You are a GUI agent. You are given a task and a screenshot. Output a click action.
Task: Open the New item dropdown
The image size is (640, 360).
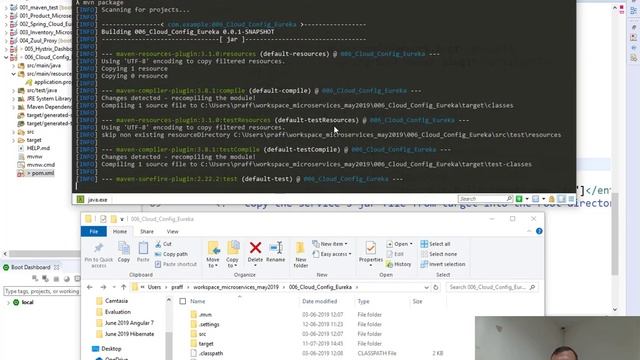point(330,244)
